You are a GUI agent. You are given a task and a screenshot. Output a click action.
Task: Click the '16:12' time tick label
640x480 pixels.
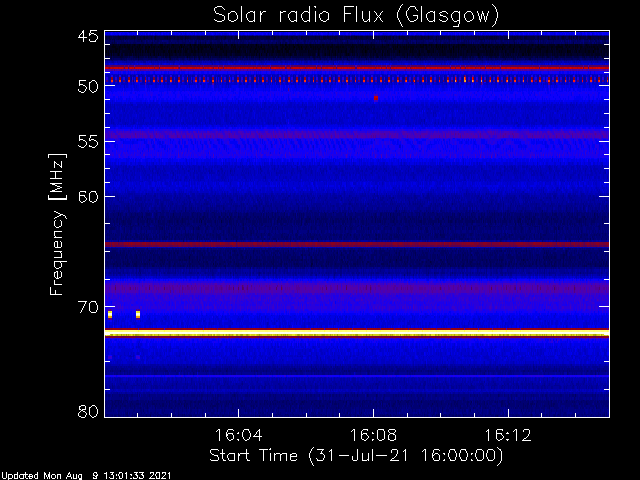[x=508, y=435]
